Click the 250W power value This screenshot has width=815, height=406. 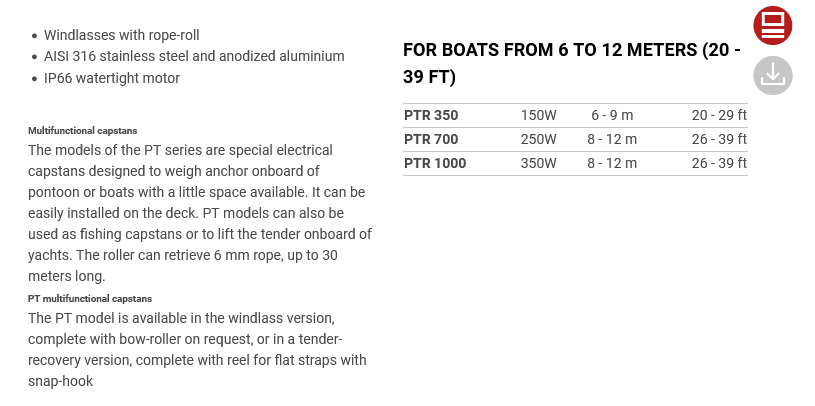[538, 139]
